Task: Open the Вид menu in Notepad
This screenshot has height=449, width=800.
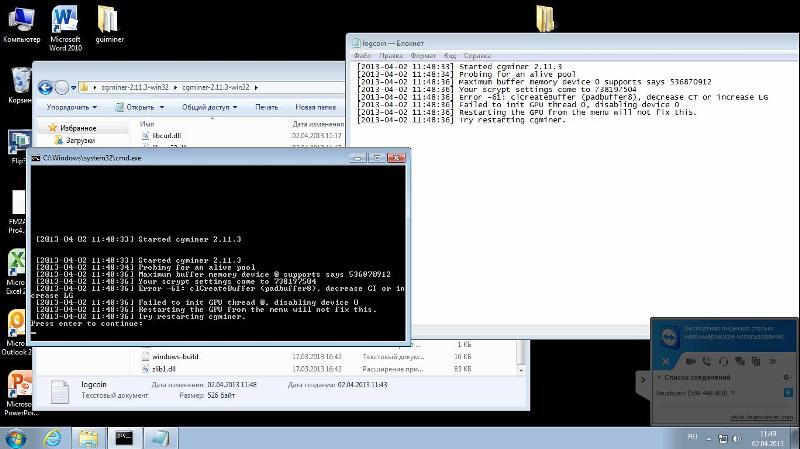Action: (449, 56)
